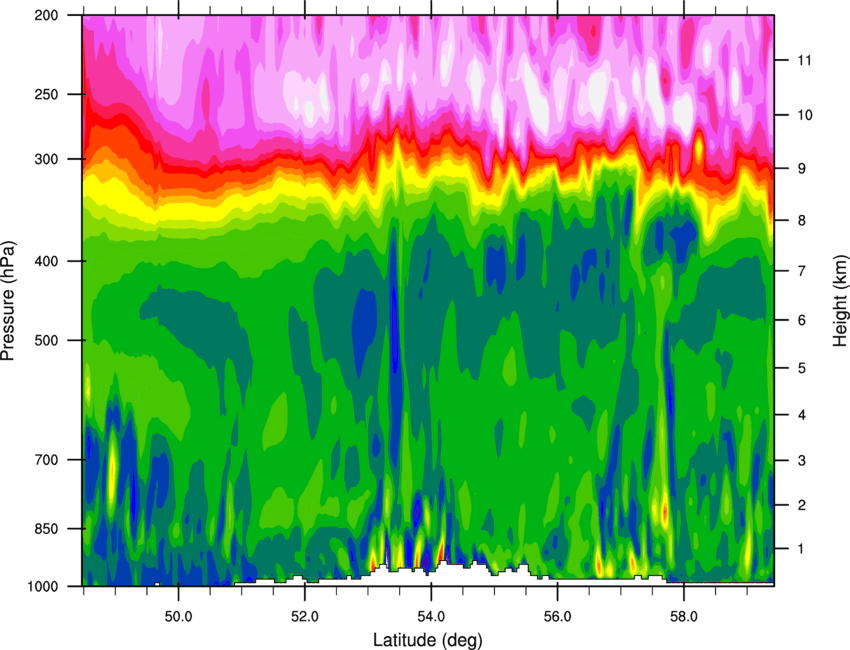Click the 200 pressure axis label
The image size is (850, 650).
point(47,15)
